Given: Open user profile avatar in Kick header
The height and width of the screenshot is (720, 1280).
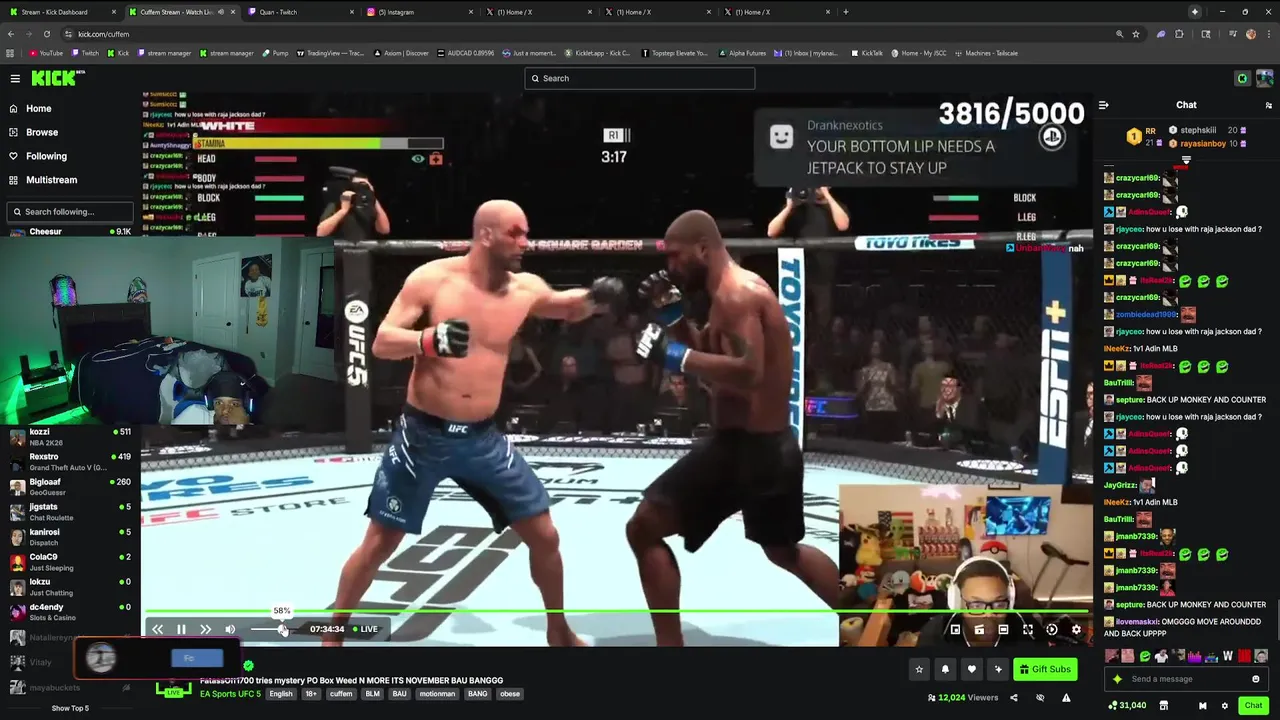Looking at the screenshot, I should click(1265, 78).
